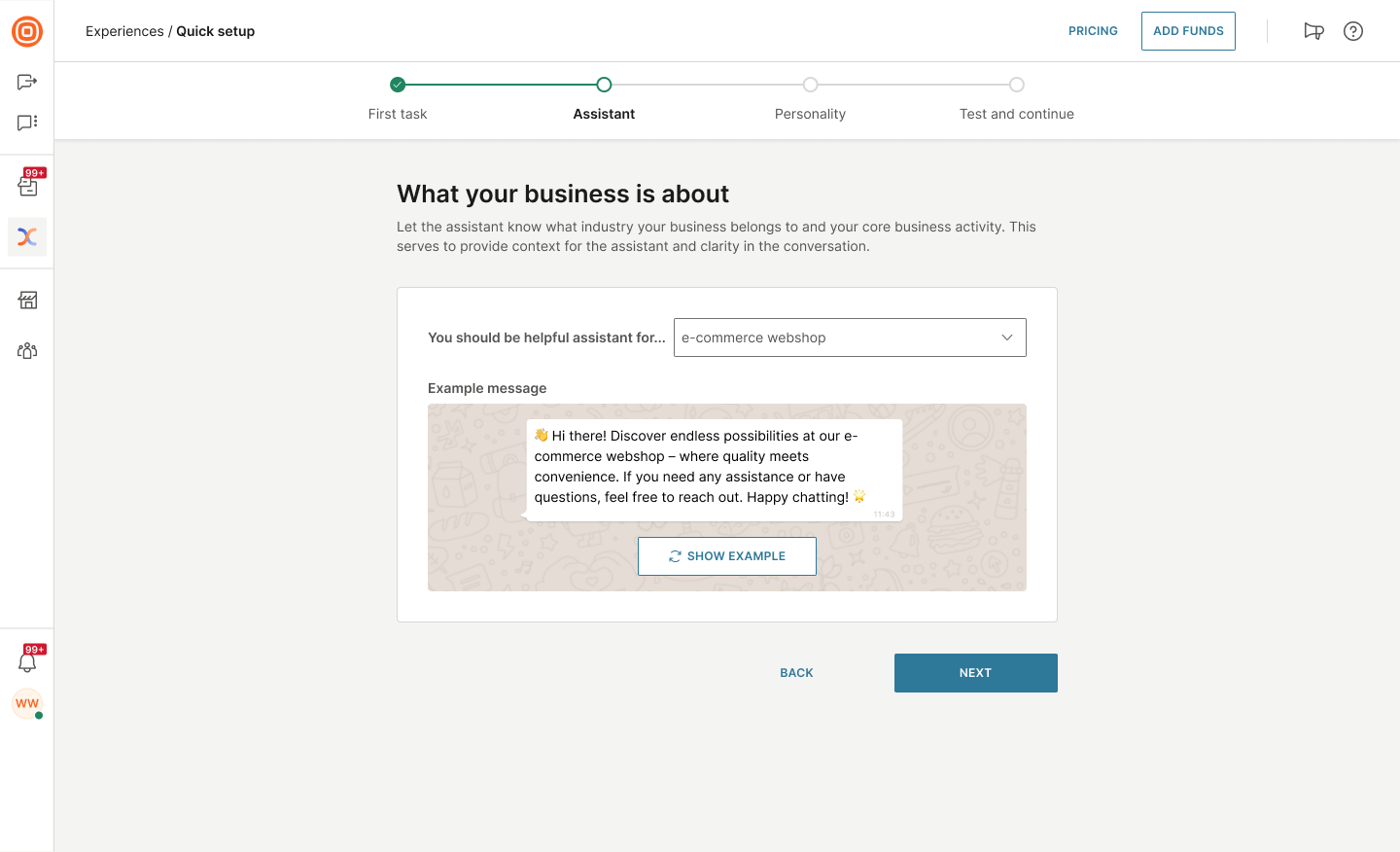1400x852 pixels.
Task: Click the SHOW EXAMPLE button
Action: point(727,556)
